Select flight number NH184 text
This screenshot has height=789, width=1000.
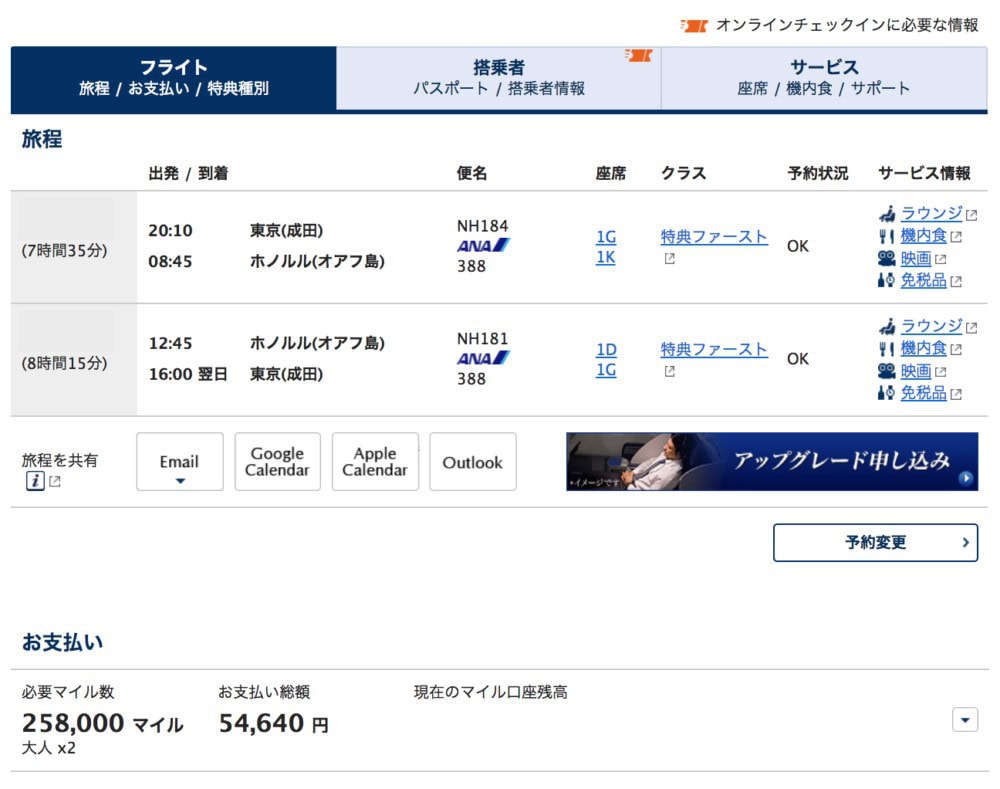click(482, 226)
